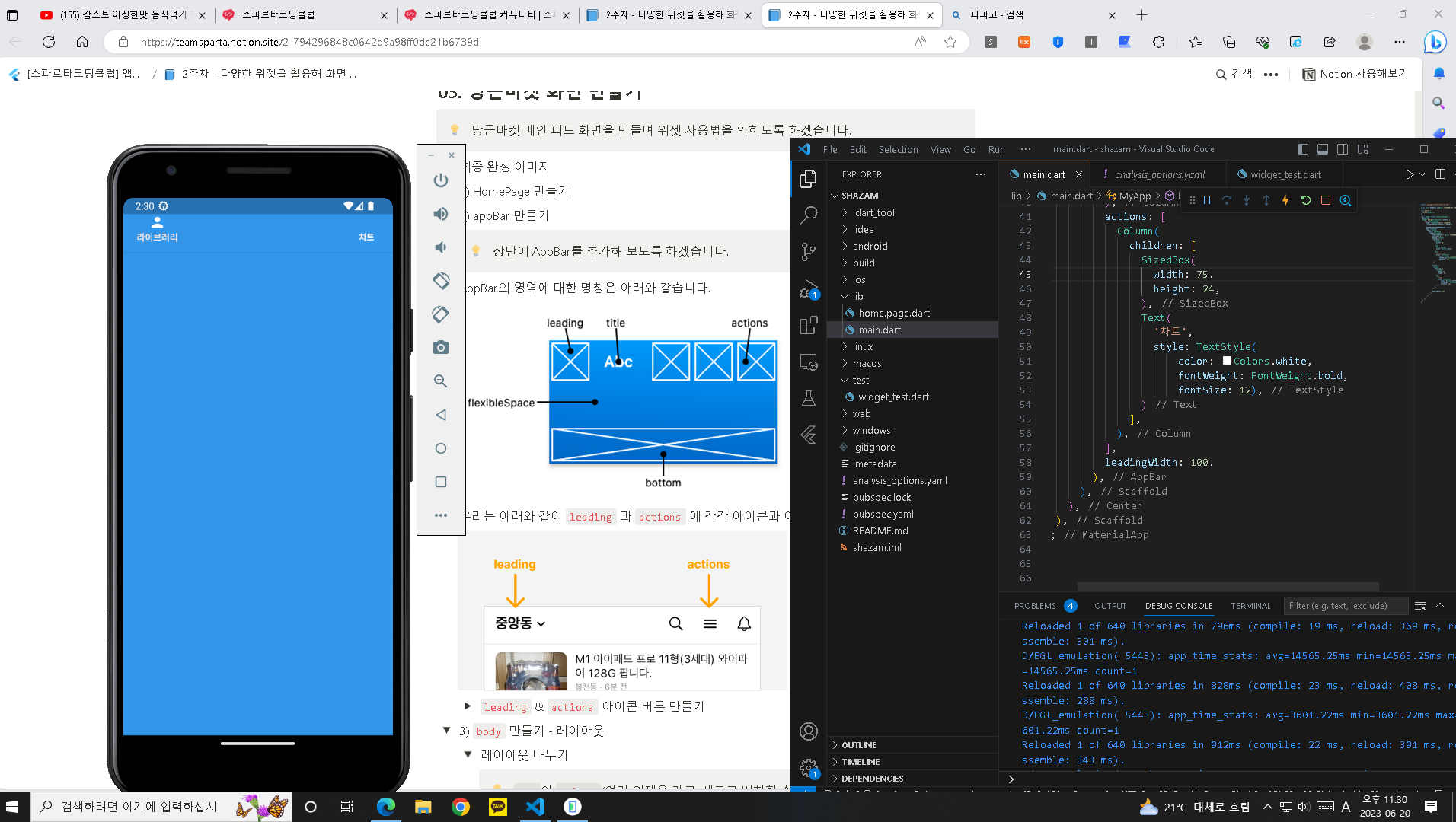Screen dimensions: 1456x822
Task: Click the Edge address bar URL field
Action: 518,42
